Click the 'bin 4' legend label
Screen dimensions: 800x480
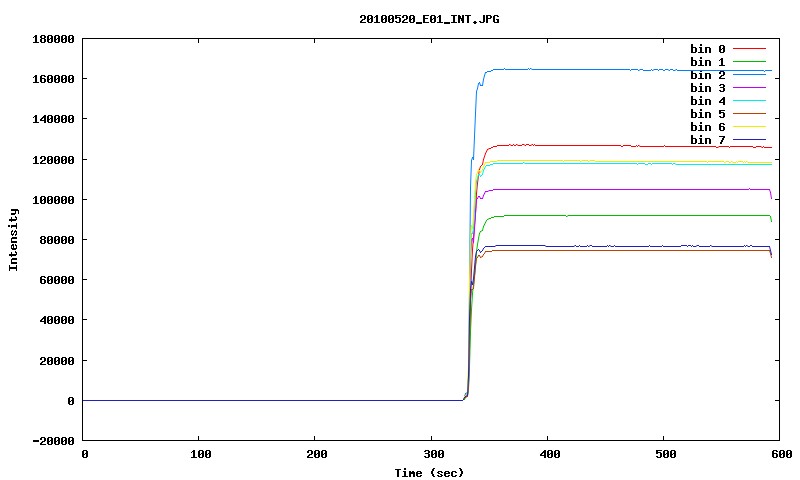(x=707, y=101)
